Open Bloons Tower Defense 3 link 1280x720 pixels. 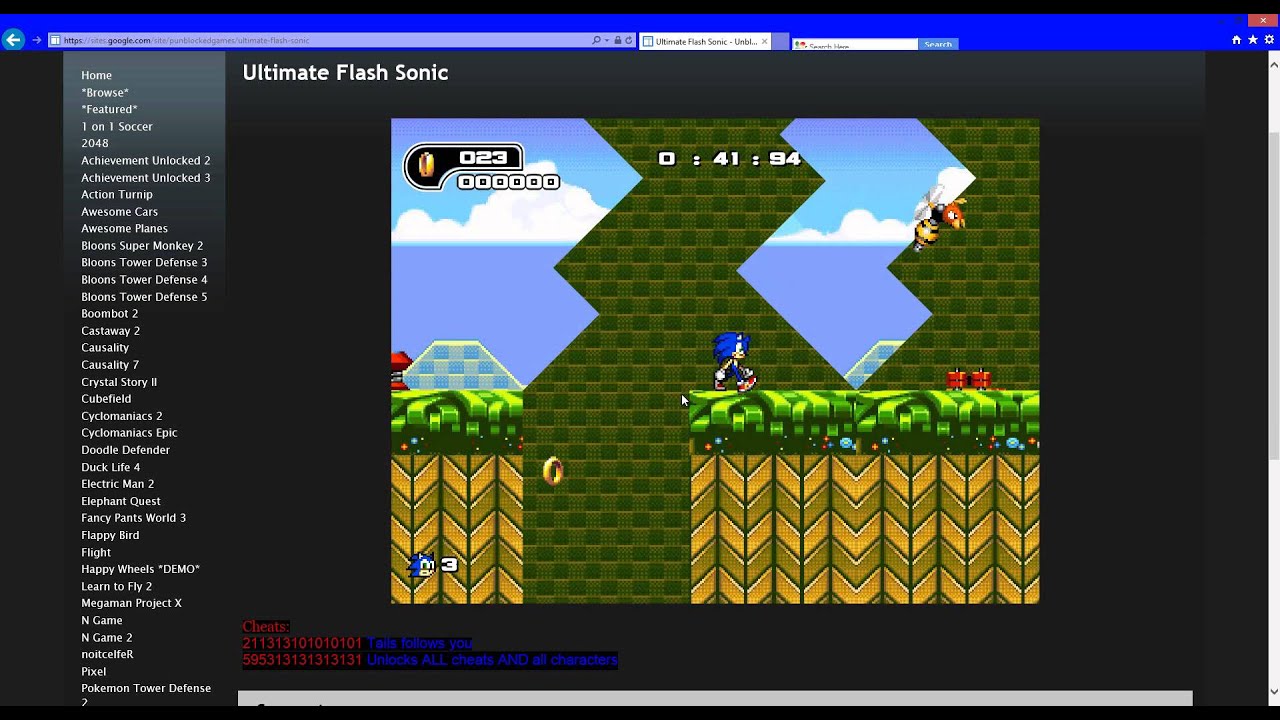[144, 262]
